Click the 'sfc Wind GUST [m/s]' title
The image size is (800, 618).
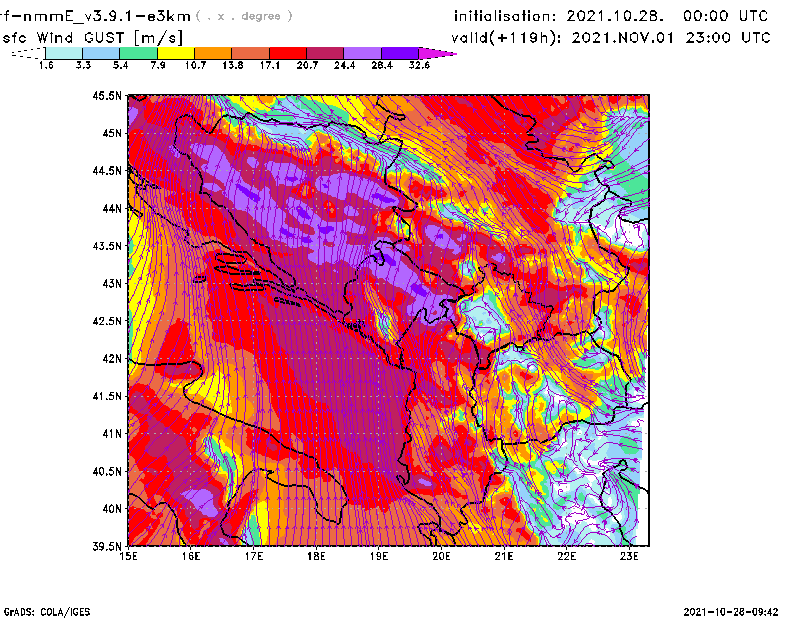pyautogui.click(x=92, y=38)
